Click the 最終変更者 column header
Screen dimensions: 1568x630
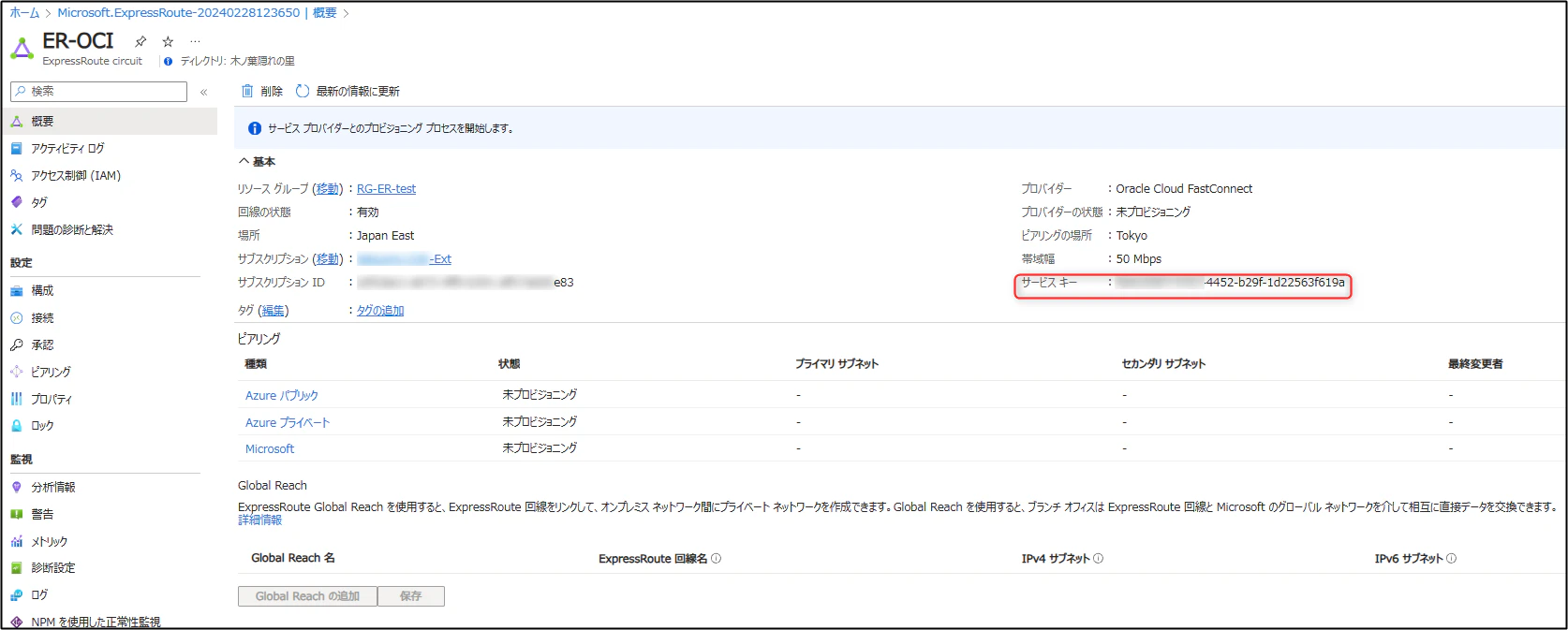(1475, 364)
